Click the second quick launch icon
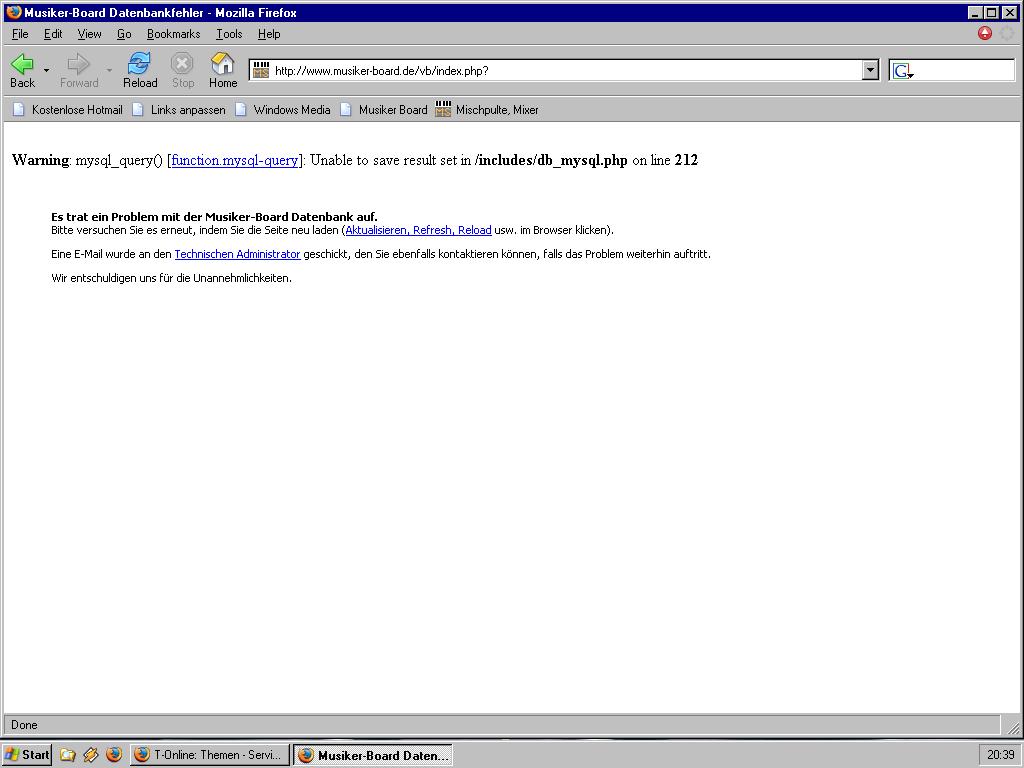The width and height of the screenshot is (1024, 768). pyautogui.click(x=91, y=755)
